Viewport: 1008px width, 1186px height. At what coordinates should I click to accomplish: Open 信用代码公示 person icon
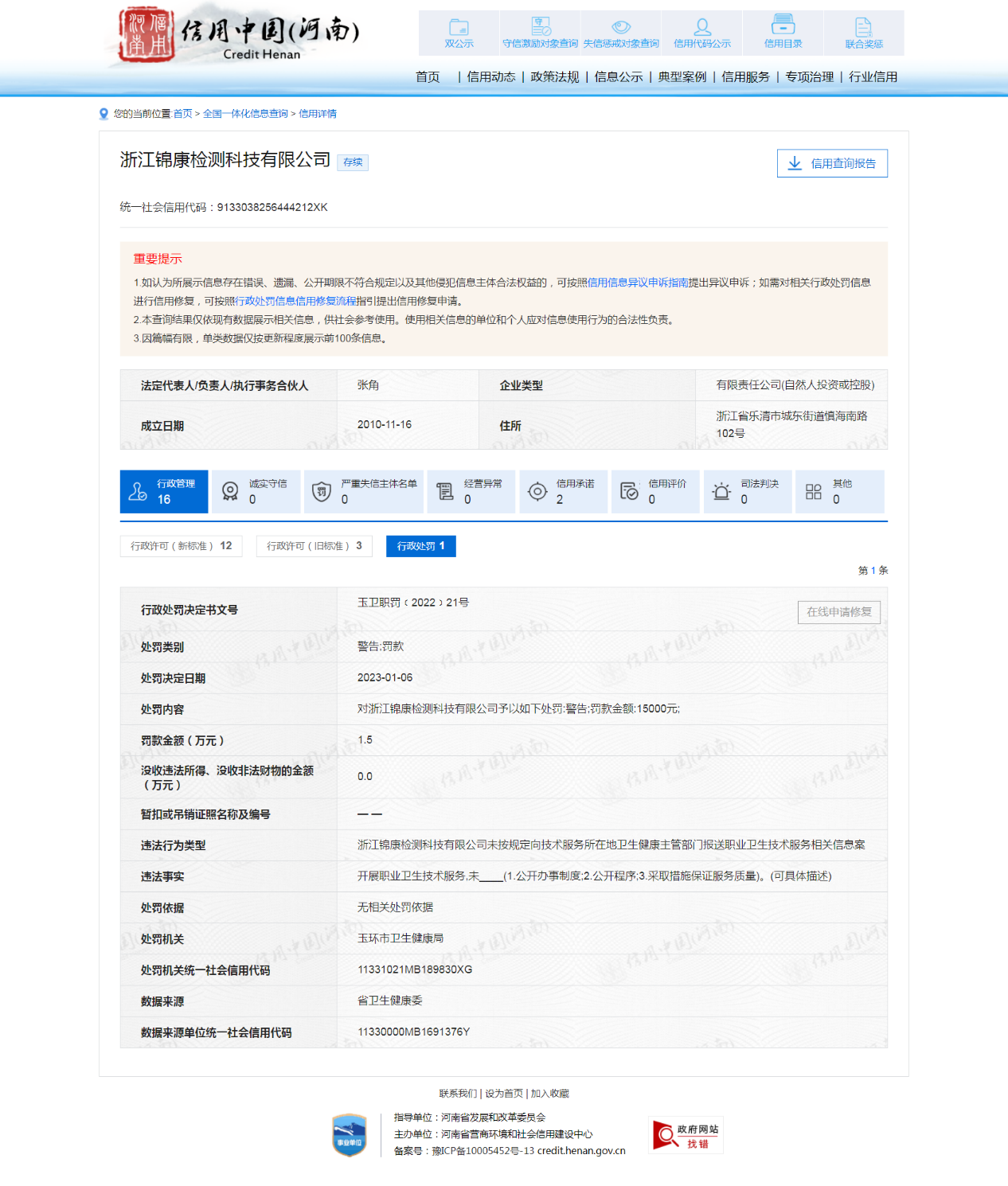701,27
